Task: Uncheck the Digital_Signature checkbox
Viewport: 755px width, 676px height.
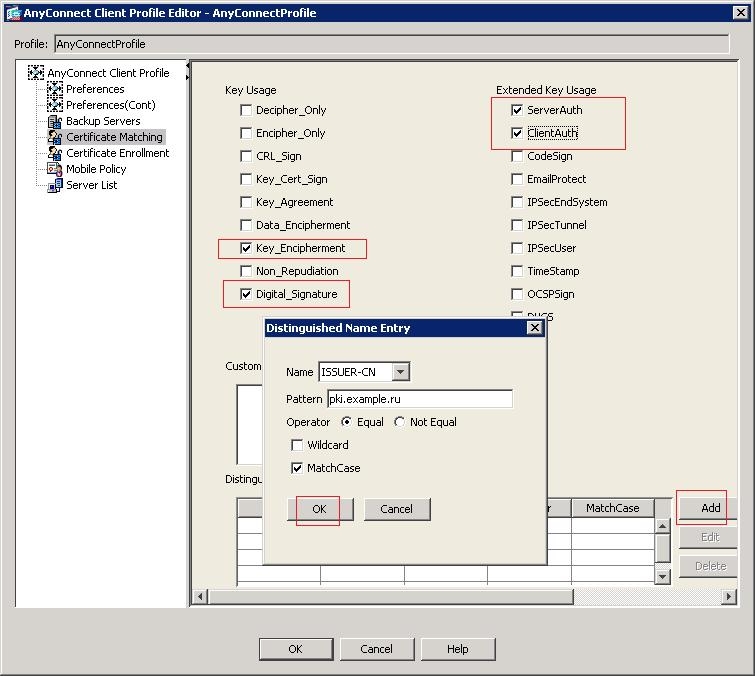Action: [x=246, y=294]
